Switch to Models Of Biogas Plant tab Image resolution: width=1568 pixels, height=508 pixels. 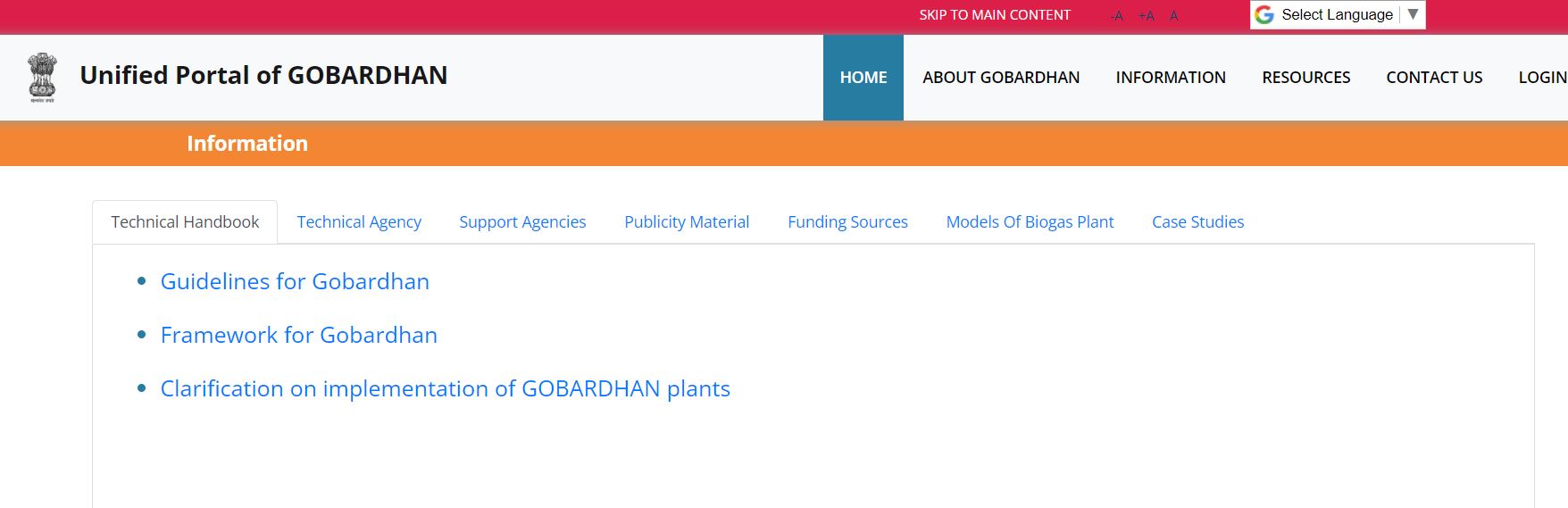tap(1030, 221)
